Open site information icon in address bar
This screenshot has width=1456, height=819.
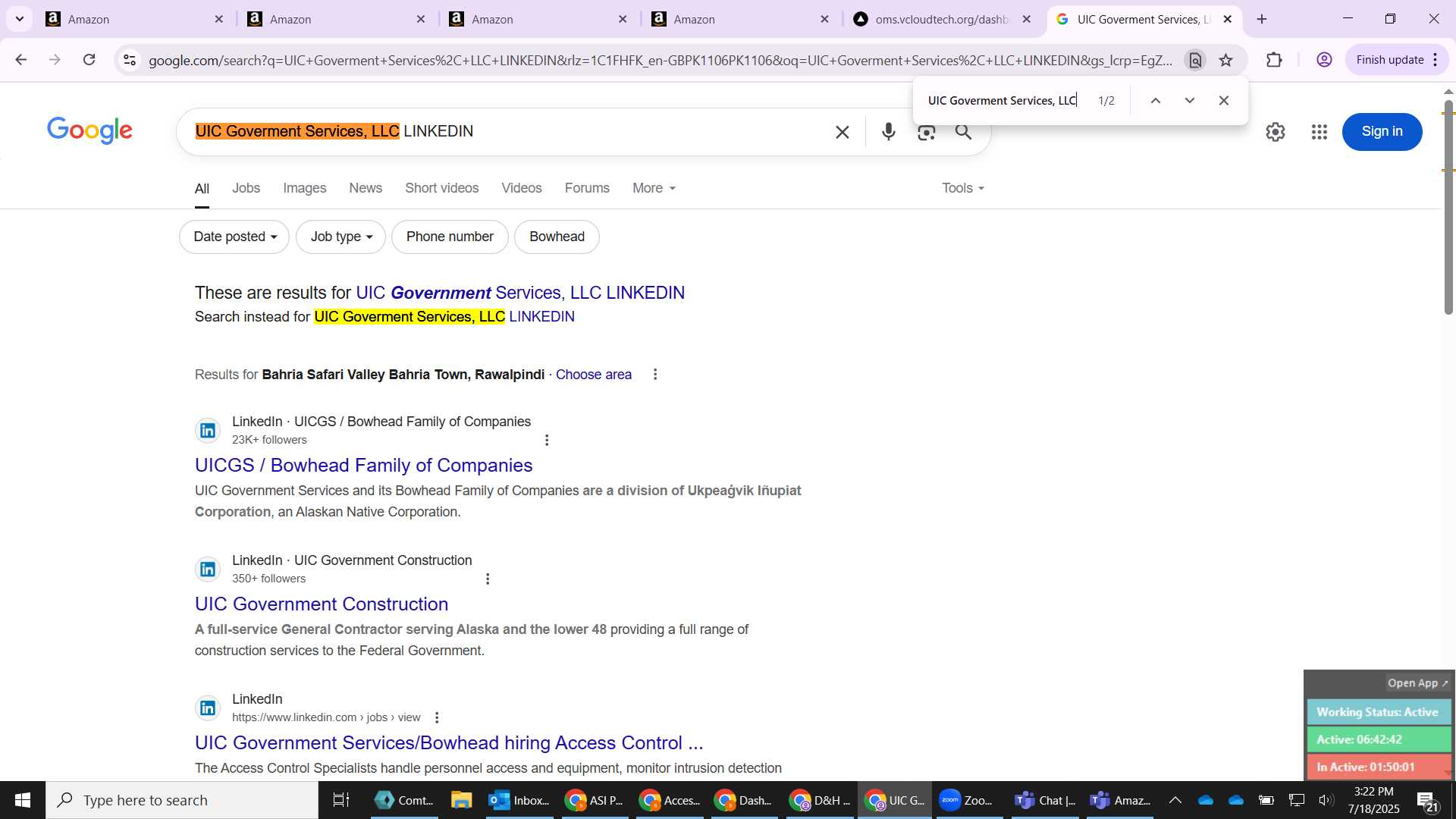130,60
